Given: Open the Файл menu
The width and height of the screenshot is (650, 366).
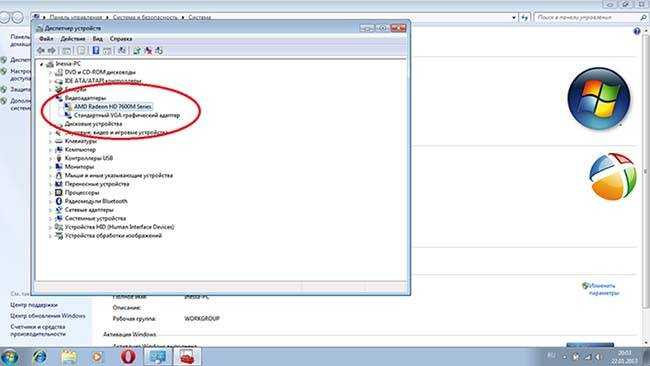Looking at the screenshot, I should click(x=46, y=39).
